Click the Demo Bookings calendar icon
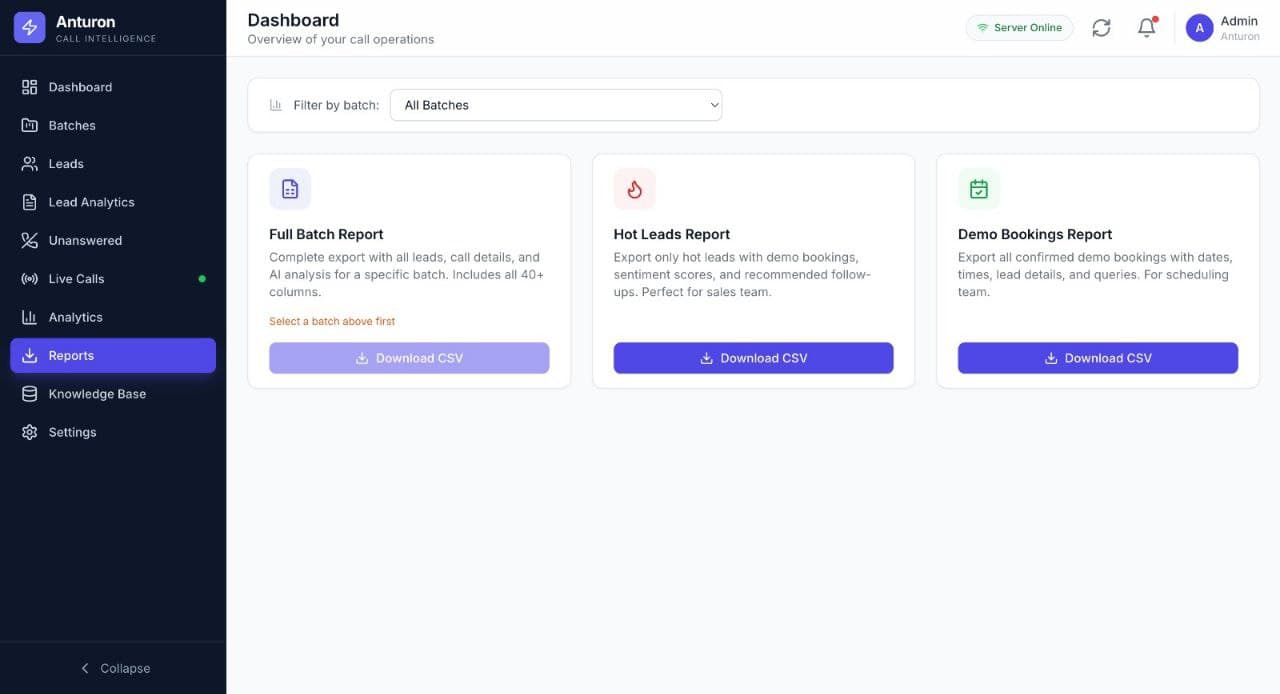The width and height of the screenshot is (1280, 694). click(978, 189)
